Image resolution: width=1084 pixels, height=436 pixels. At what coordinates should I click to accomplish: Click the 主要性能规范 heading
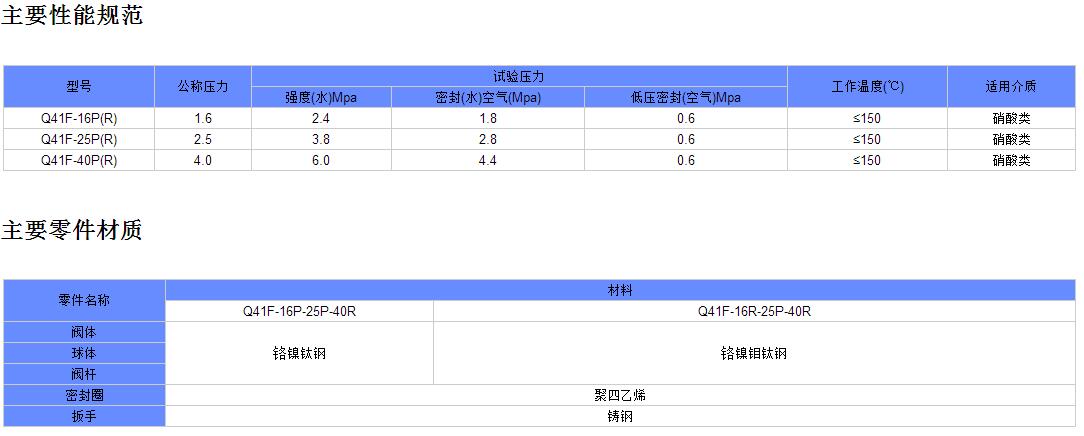coord(72,17)
